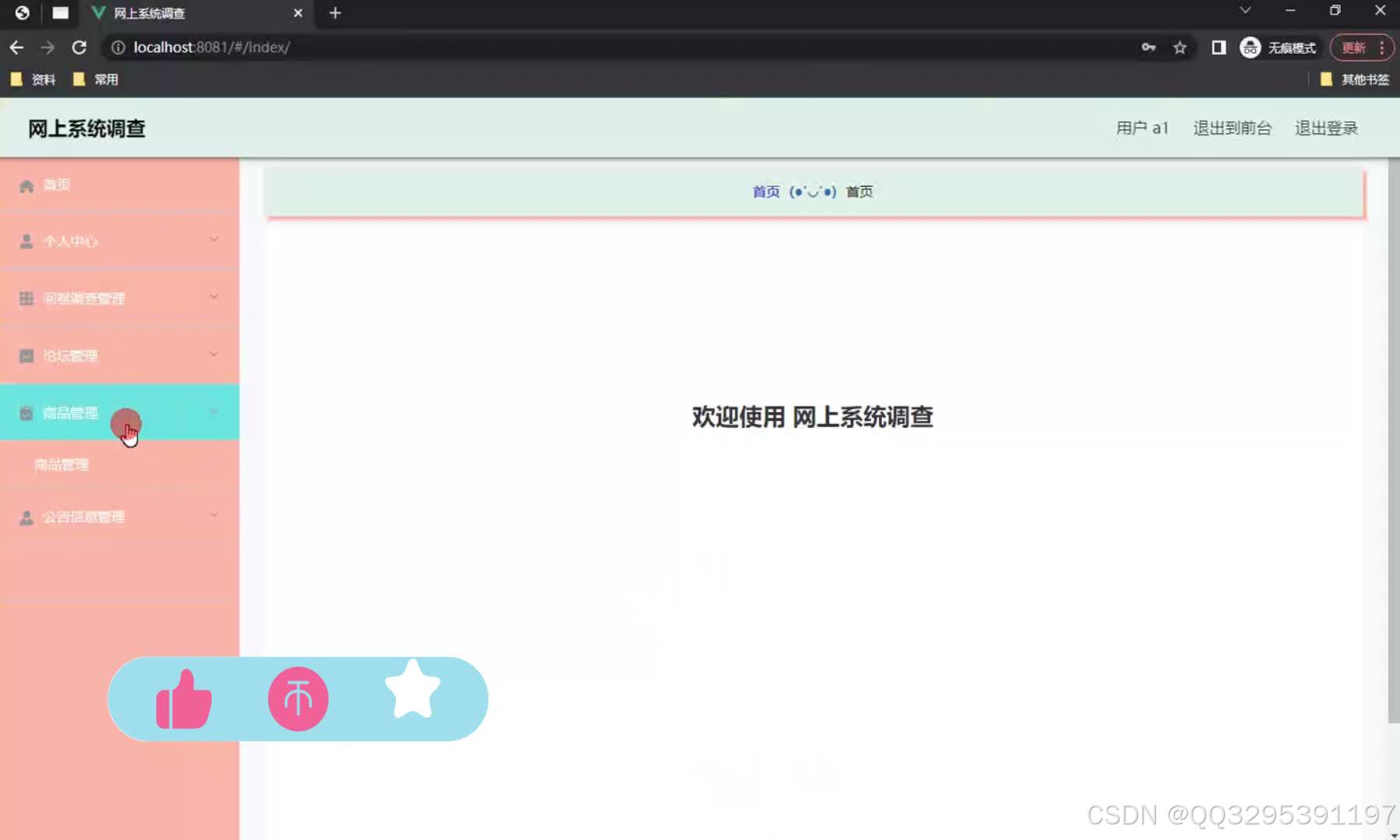Select the 网上系统调查 browser tab

coord(197,13)
